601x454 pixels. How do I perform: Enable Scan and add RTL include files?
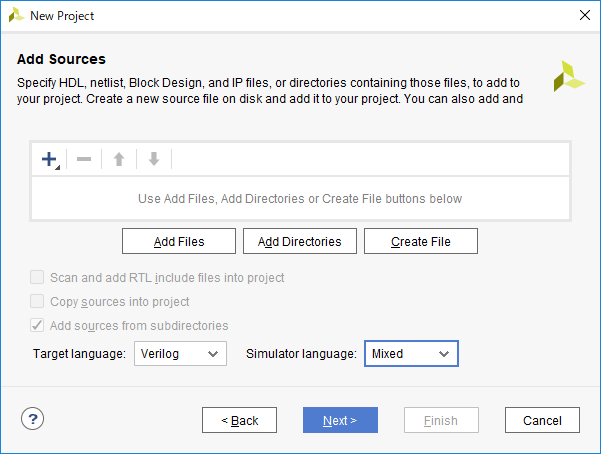38,277
